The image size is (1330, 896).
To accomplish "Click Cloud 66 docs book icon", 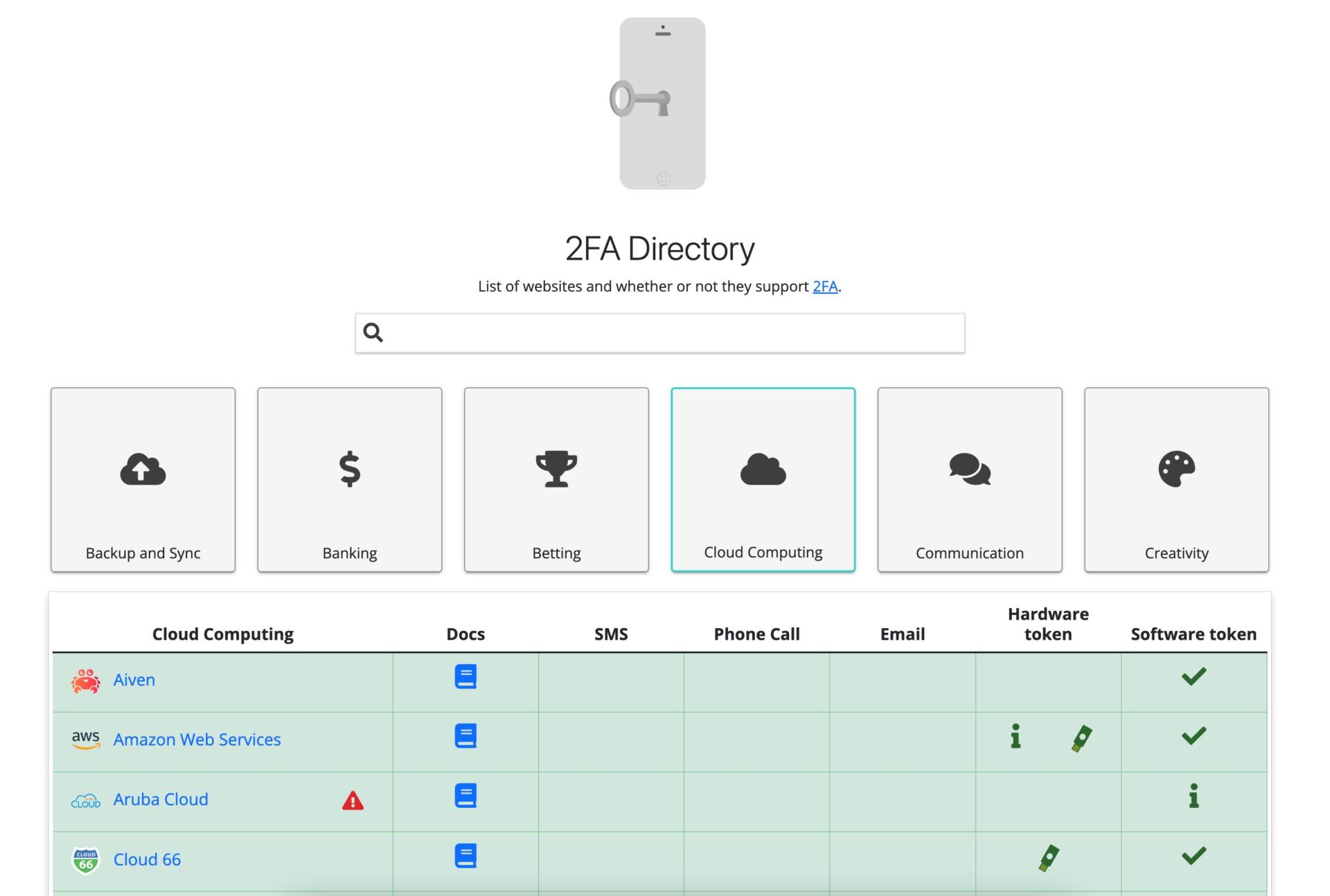I will pyautogui.click(x=465, y=856).
